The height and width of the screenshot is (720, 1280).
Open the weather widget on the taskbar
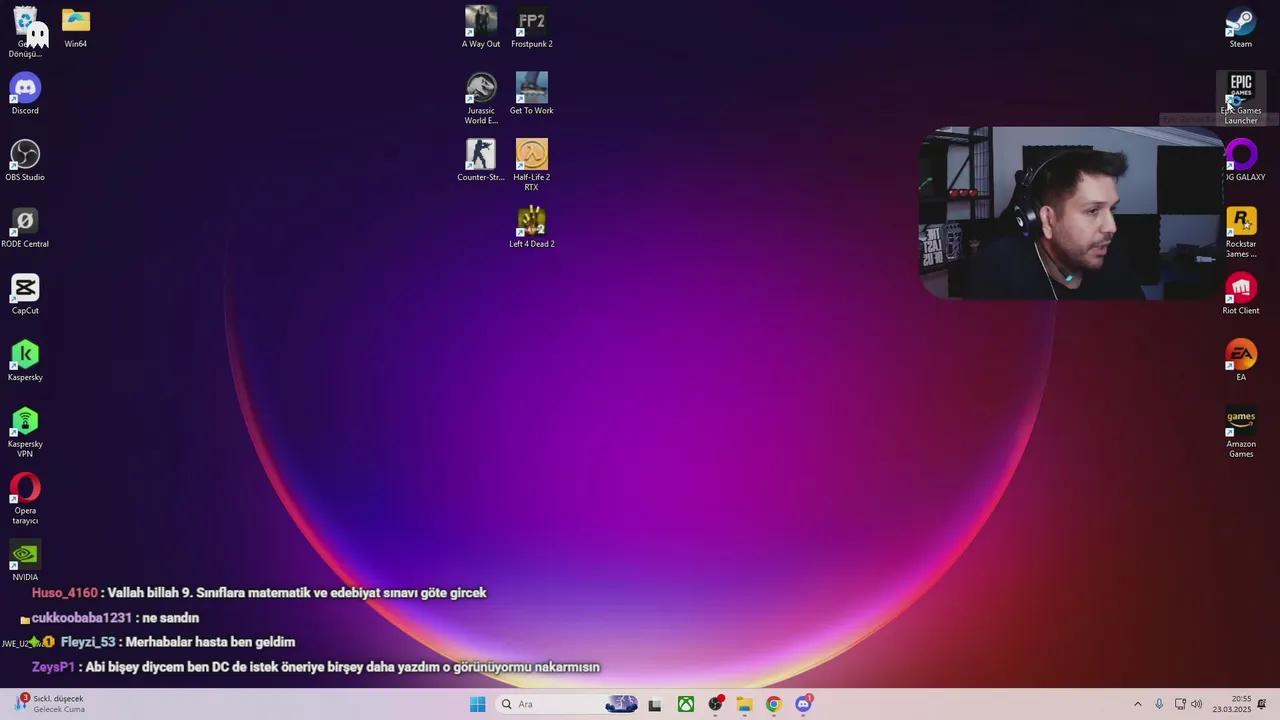[x=50, y=704]
